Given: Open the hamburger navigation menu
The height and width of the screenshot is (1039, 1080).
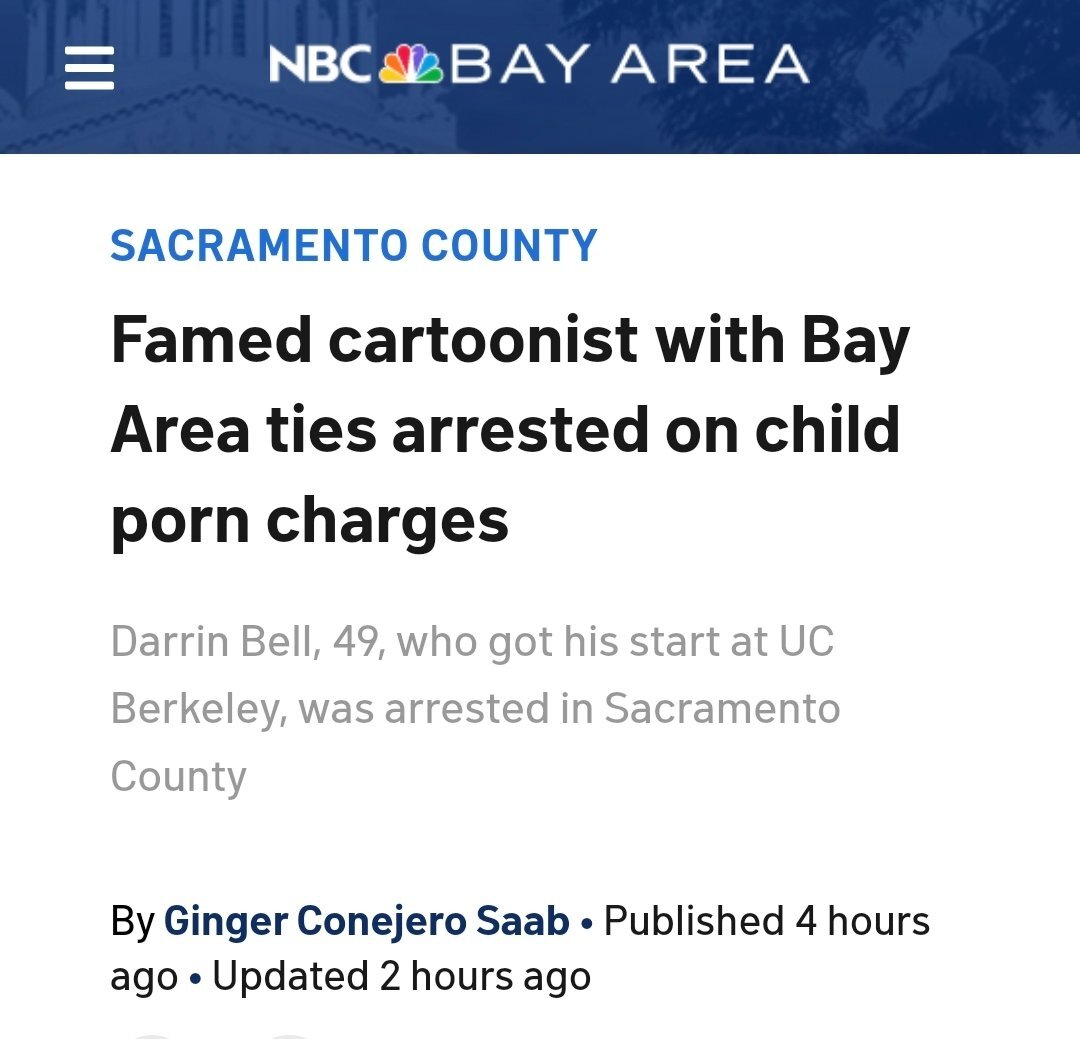Looking at the screenshot, I should pos(89,70).
